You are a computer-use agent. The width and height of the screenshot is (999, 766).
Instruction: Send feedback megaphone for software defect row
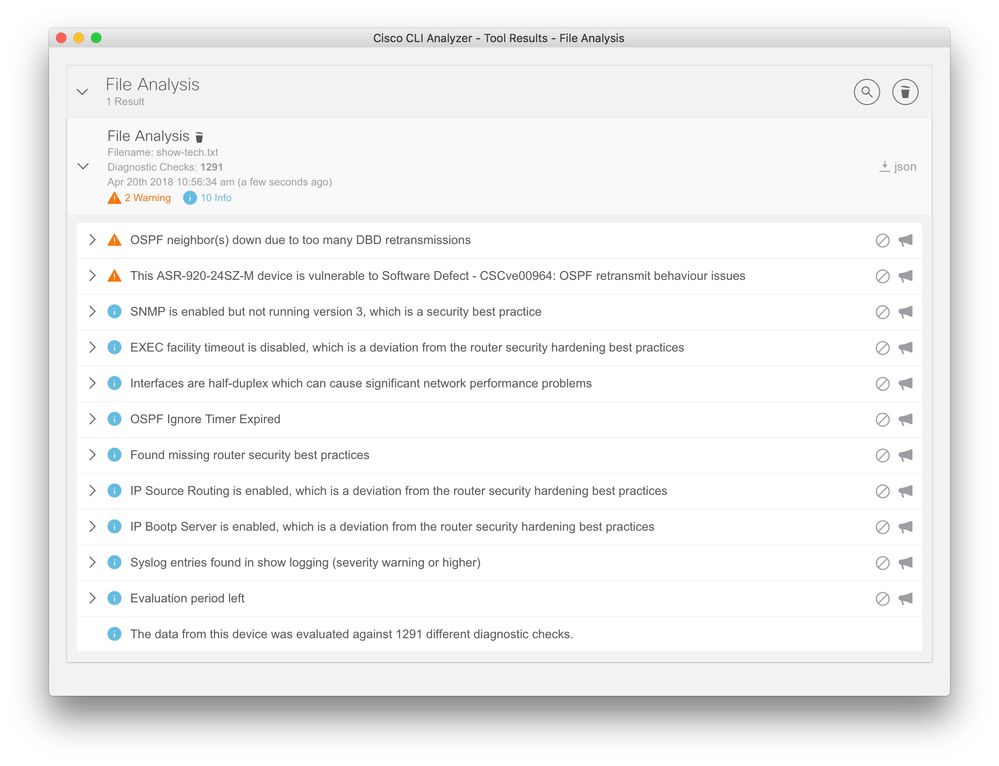coord(905,276)
